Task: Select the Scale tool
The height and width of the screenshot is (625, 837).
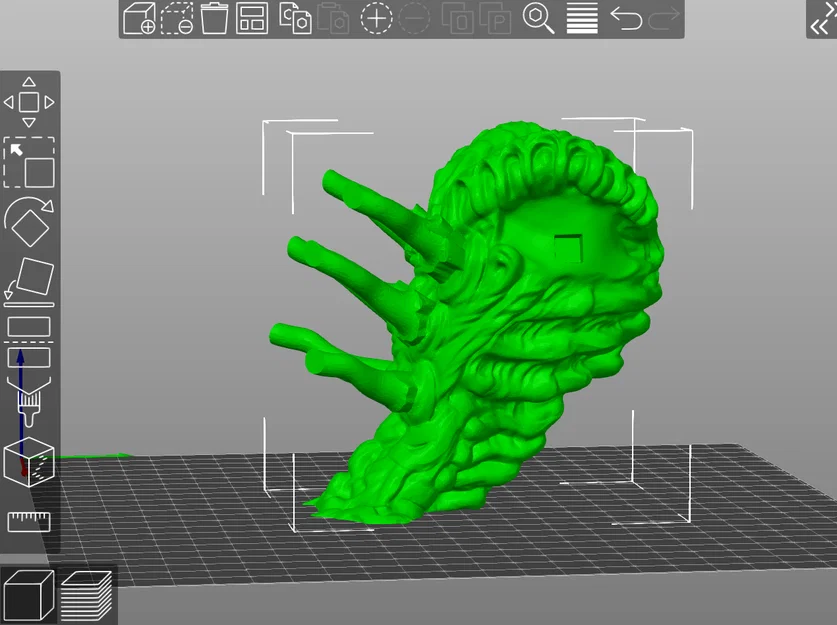Action: pos(29,162)
